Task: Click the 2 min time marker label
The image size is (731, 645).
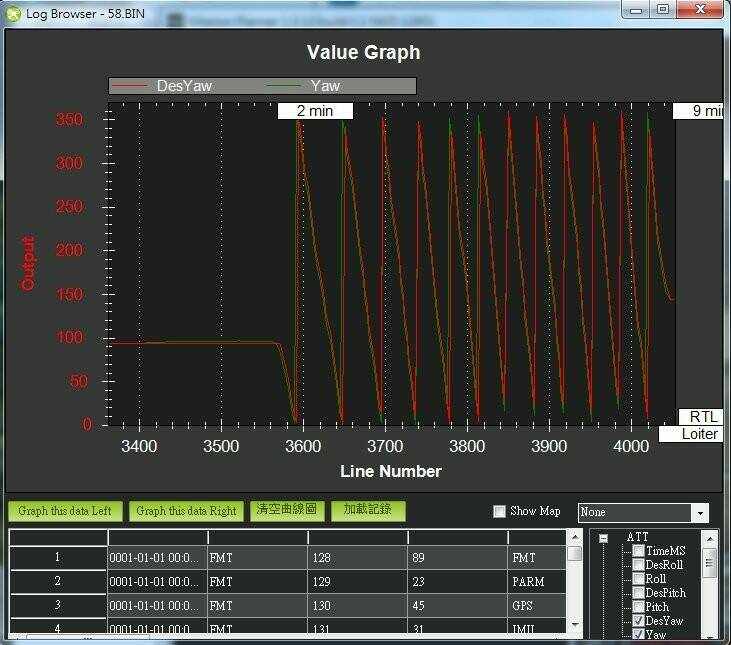Action: coord(314,111)
